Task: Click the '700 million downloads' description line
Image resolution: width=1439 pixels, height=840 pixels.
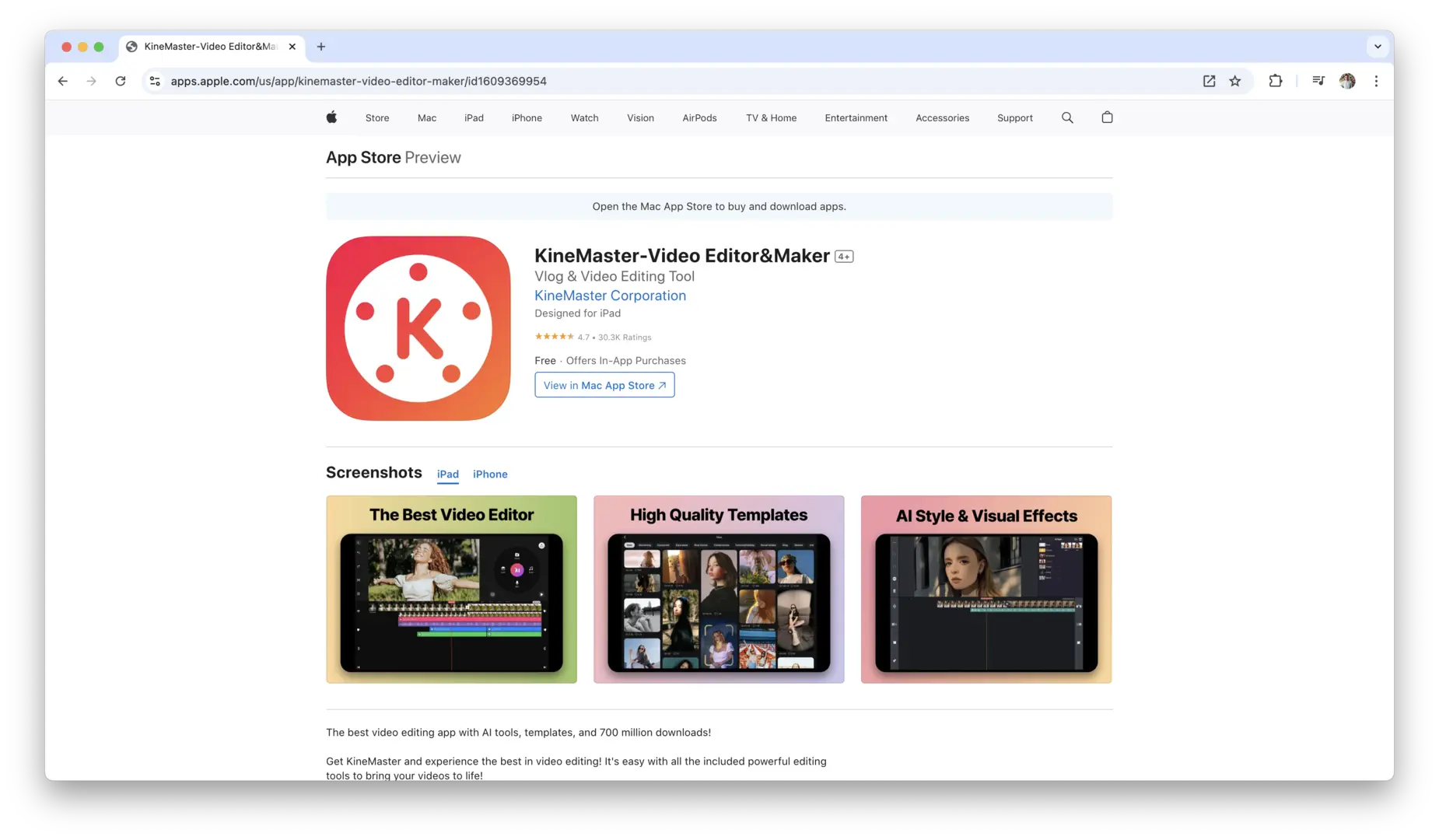Action: pos(518,733)
